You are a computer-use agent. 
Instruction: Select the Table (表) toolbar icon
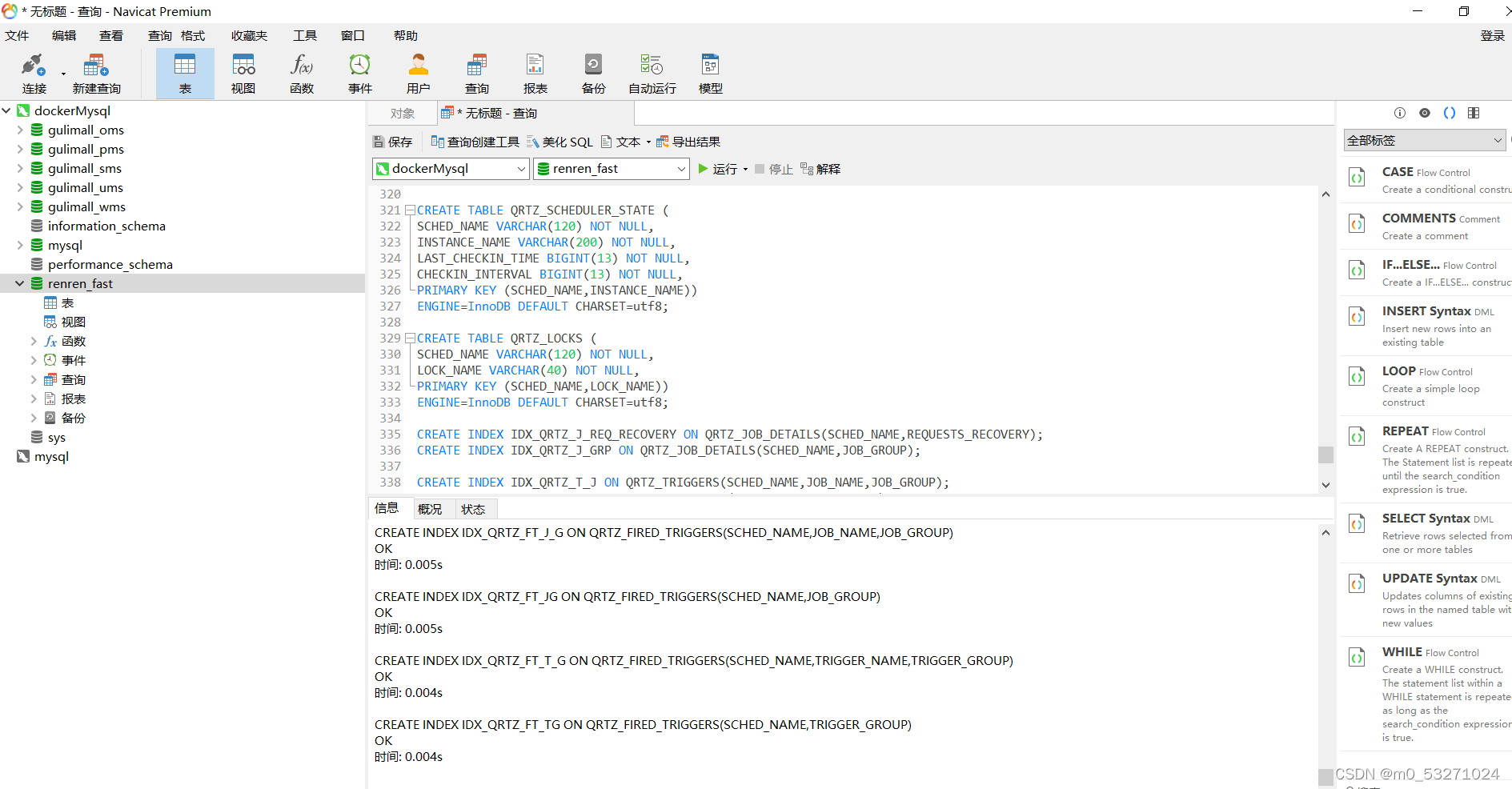[185, 74]
